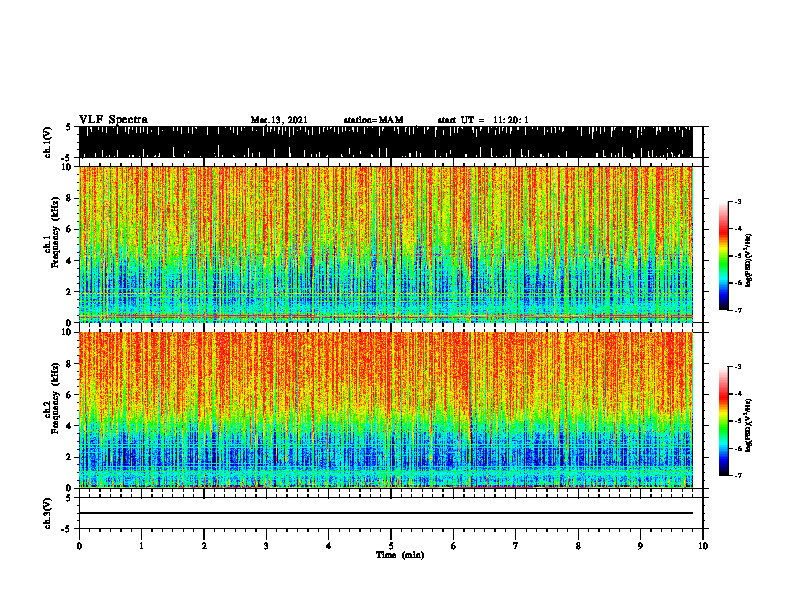792x612 pixels.
Task: Click time axis tick label "7"
Action: coord(516,546)
